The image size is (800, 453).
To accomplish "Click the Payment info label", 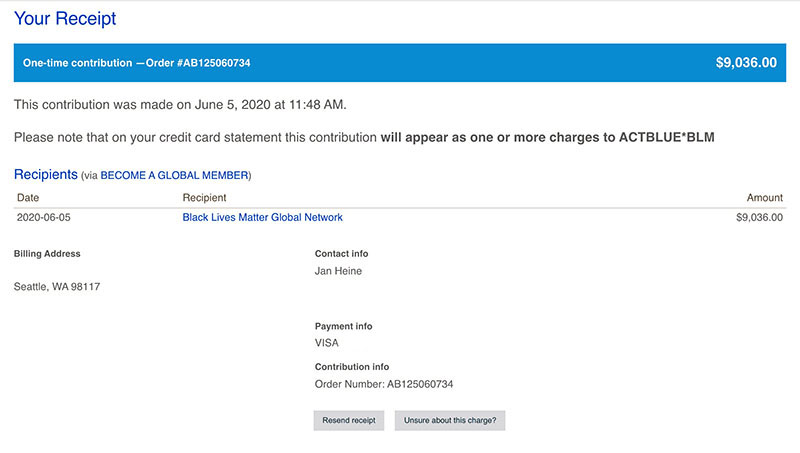I will point(343,326).
